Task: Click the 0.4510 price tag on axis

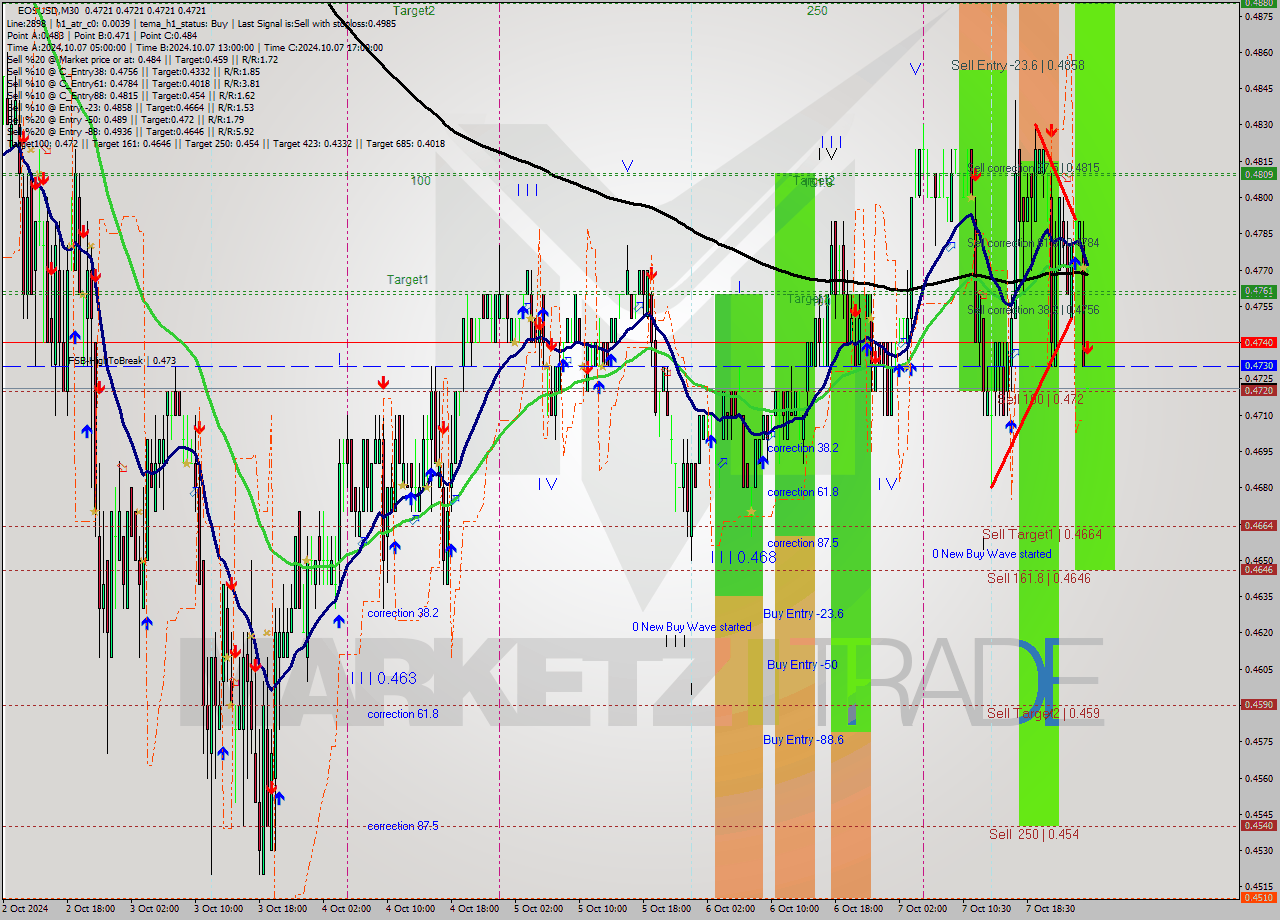Action: pyautogui.click(x=1258, y=897)
